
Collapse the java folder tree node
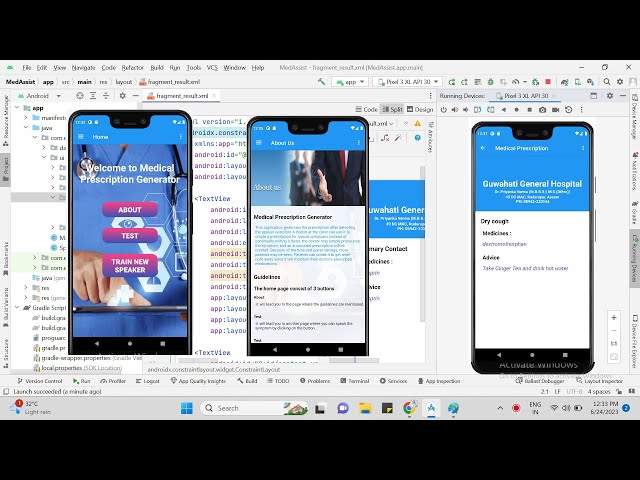click(26, 127)
